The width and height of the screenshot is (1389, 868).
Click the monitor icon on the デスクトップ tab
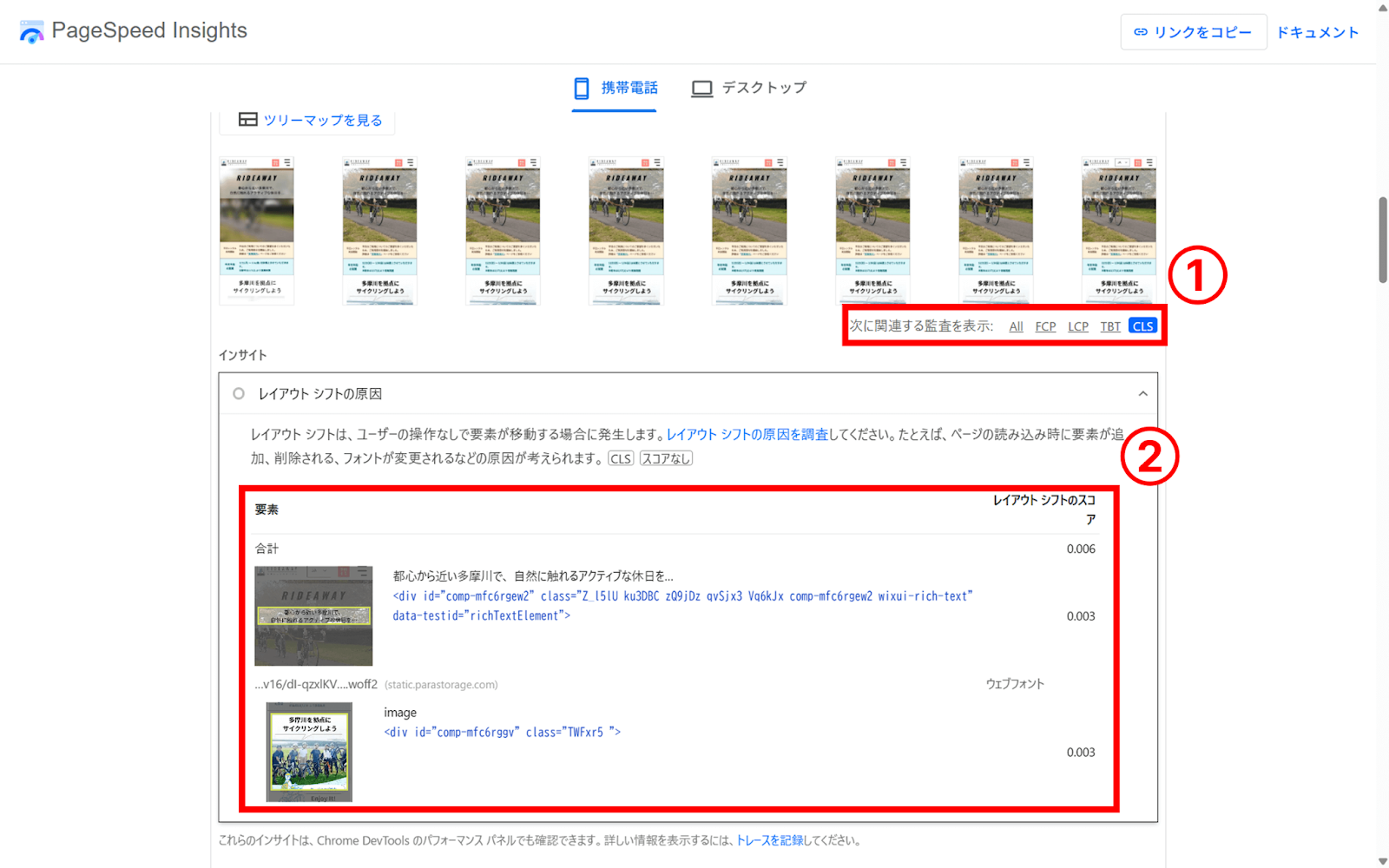(701, 87)
